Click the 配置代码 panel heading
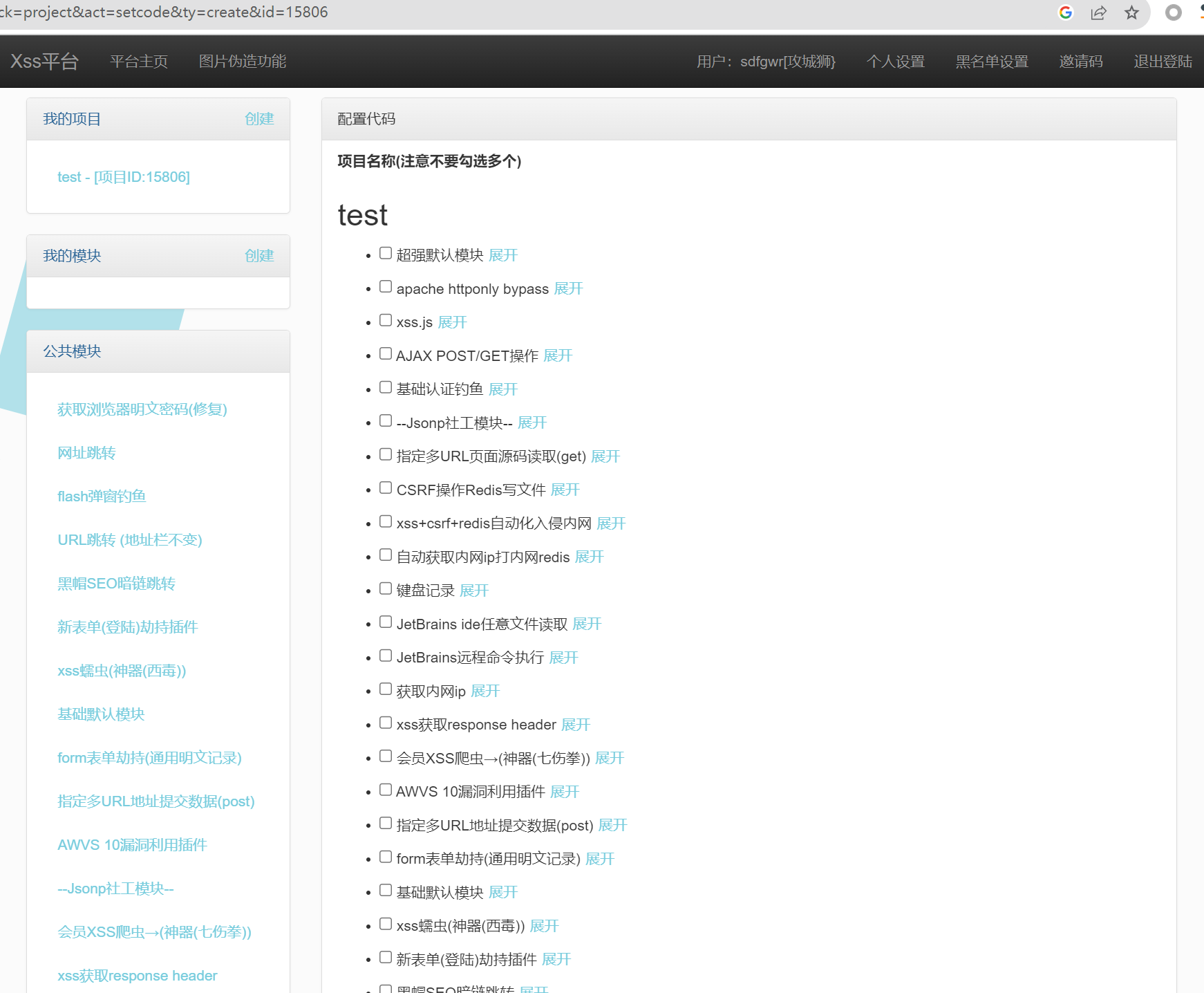Screen dimensions: 1204x993 366,119
